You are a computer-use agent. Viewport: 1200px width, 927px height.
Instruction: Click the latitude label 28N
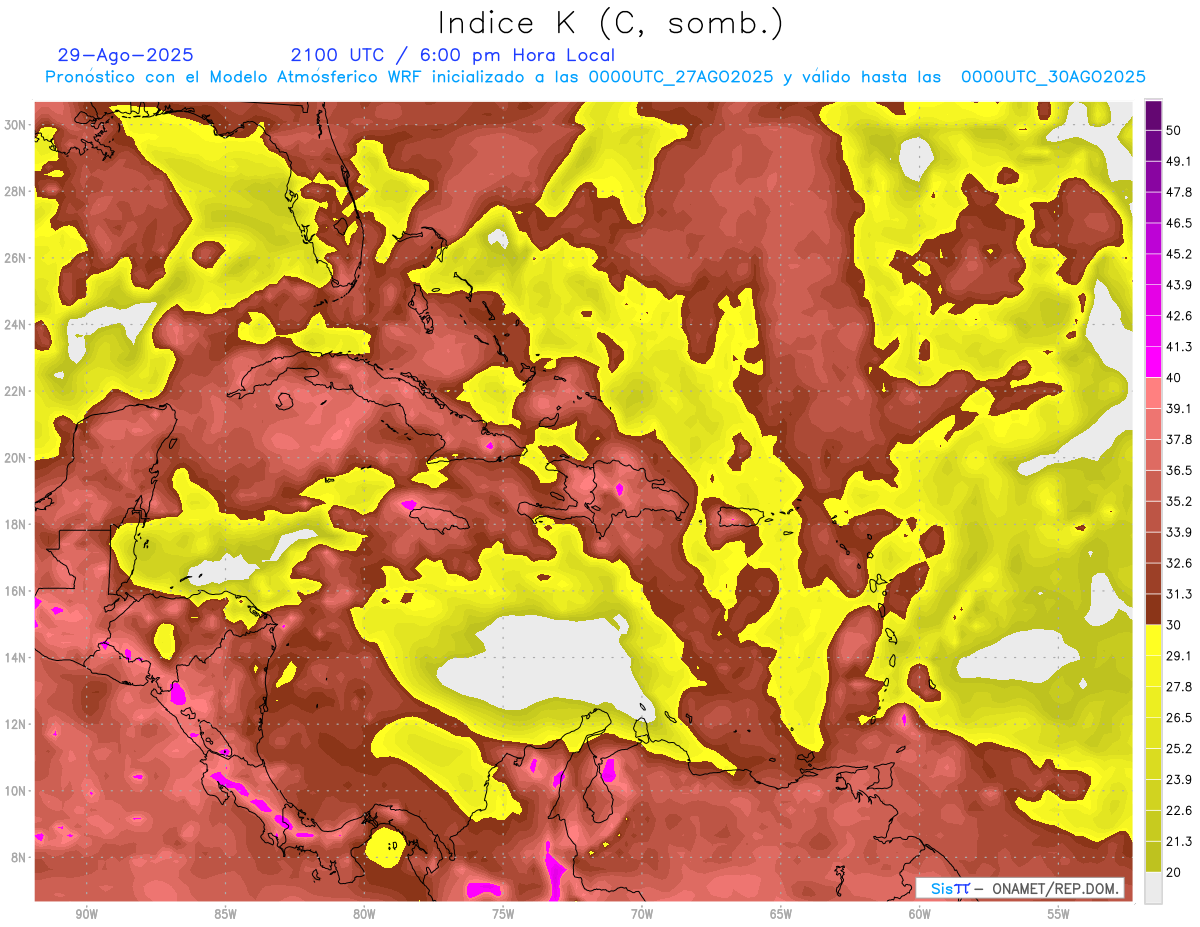[15, 191]
